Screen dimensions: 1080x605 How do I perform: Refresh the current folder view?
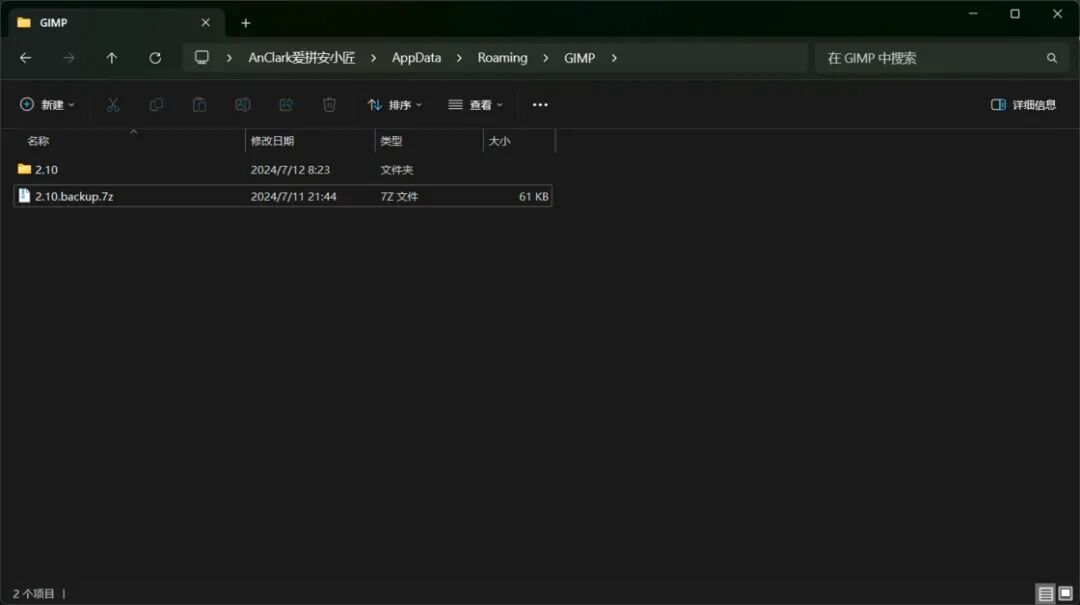click(155, 58)
